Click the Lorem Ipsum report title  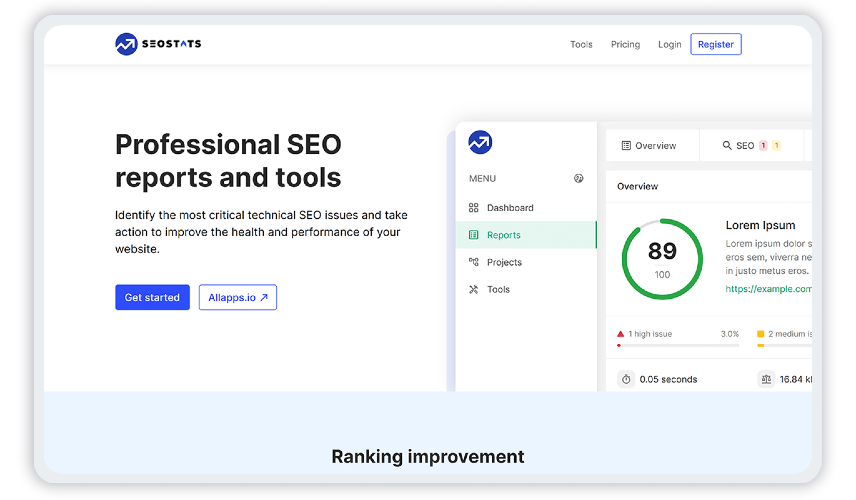[760, 225]
